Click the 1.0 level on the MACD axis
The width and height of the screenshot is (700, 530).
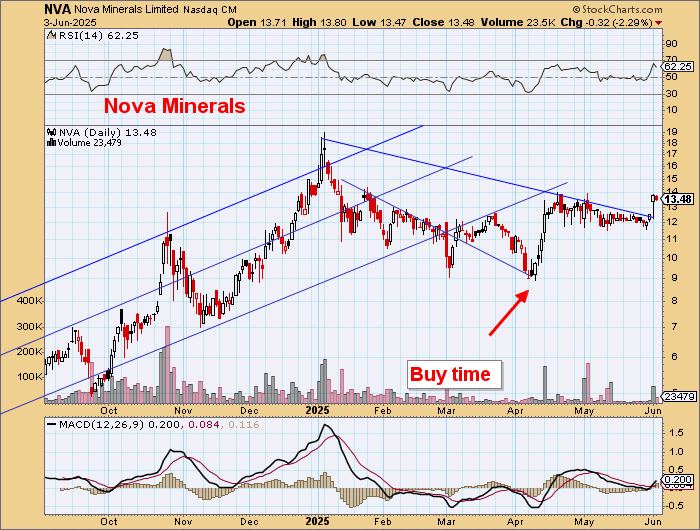click(x=676, y=452)
